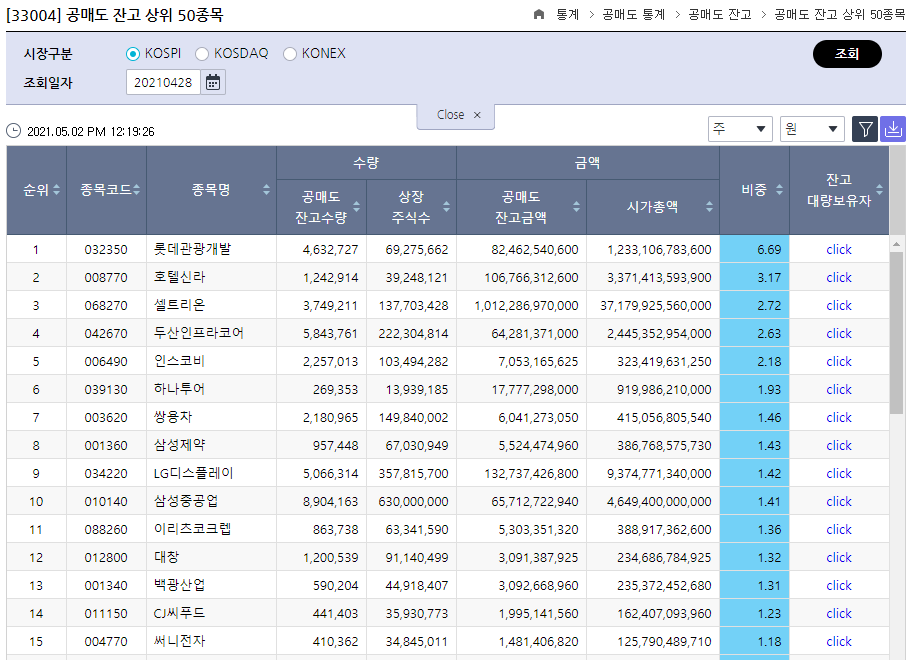This screenshot has height=660, width=913.
Task: Click the link for CJ씨푸드 row
Action: (x=838, y=613)
